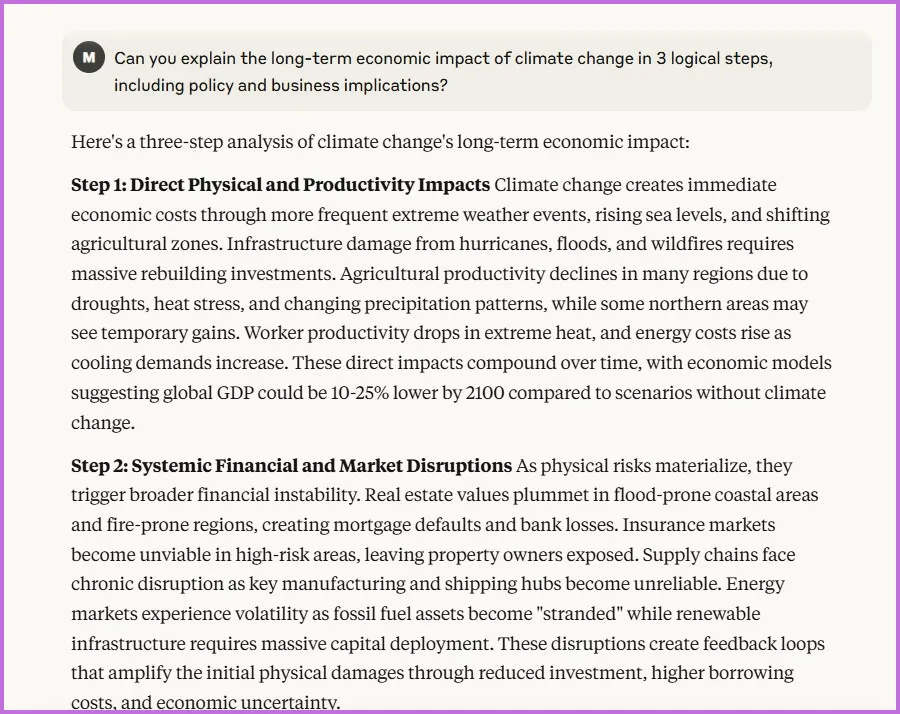
Task: Click the user's question message bubble
Action: click(x=466, y=71)
